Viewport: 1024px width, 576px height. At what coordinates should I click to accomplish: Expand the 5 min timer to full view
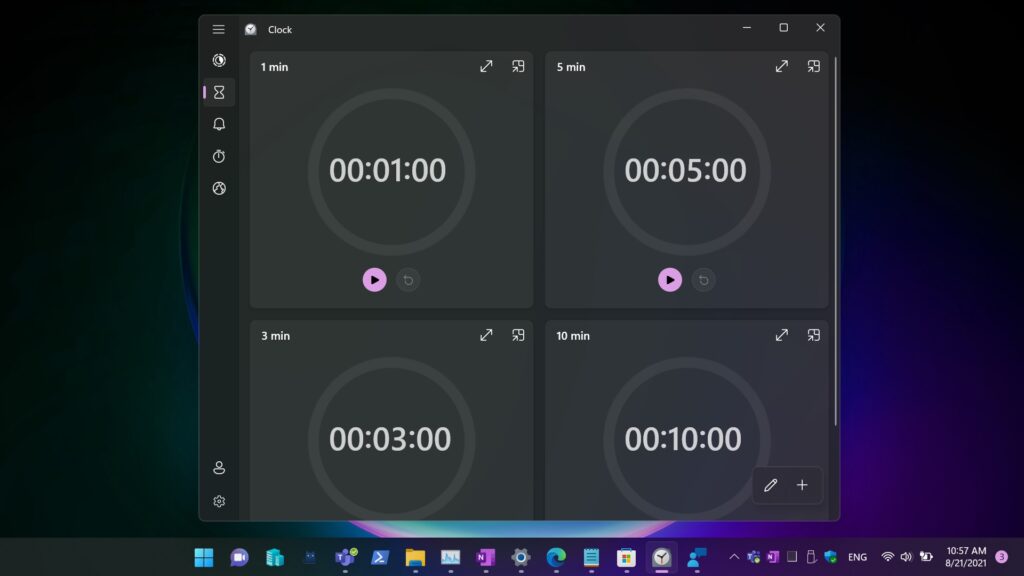(782, 67)
